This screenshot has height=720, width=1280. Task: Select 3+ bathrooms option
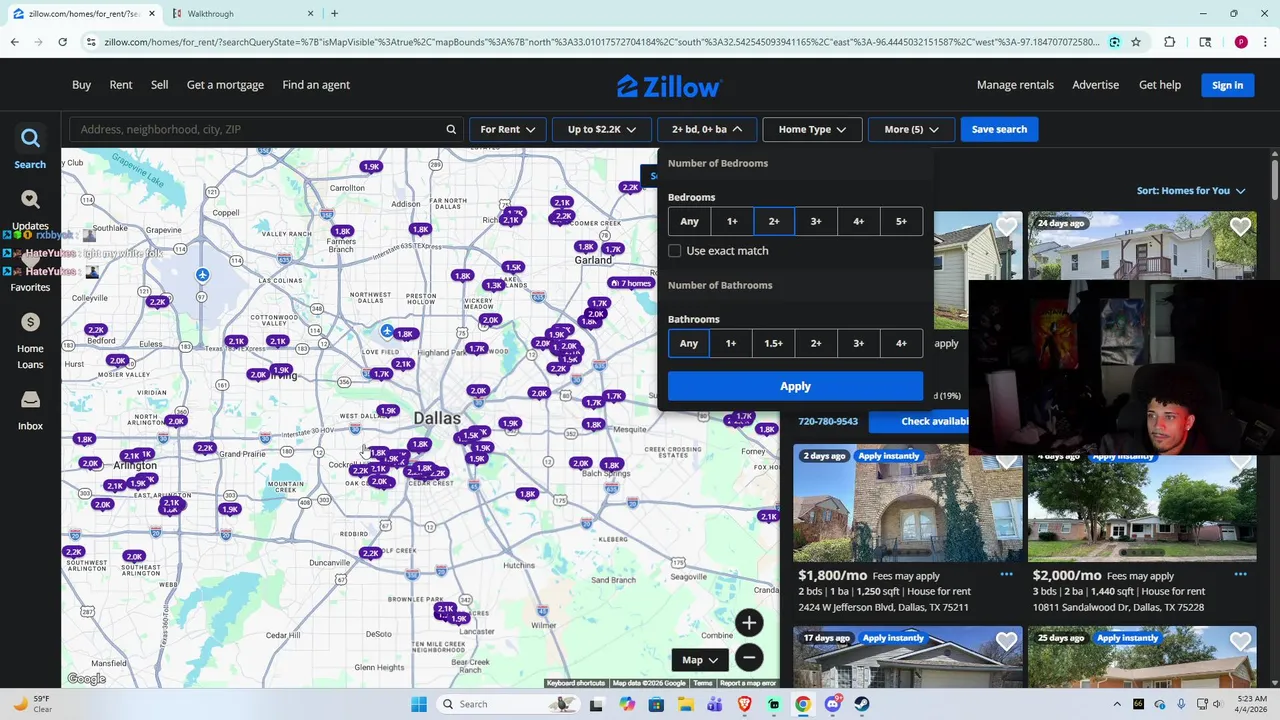(x=858, y=343)
